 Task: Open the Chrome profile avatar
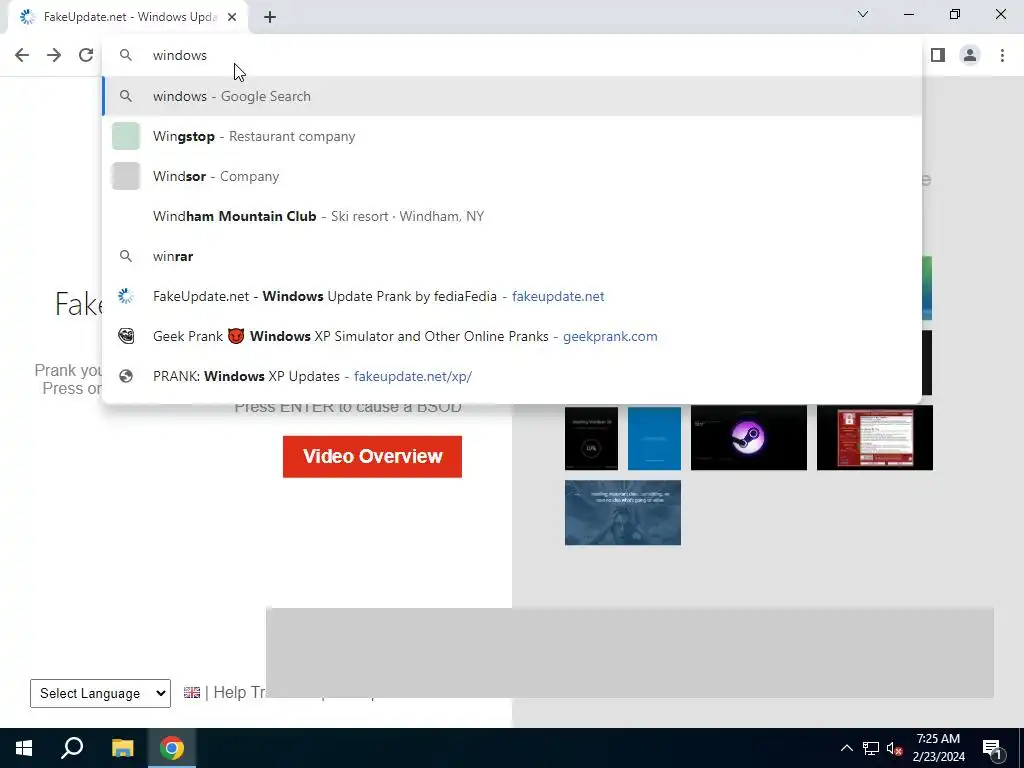click(x=970, y=56)
